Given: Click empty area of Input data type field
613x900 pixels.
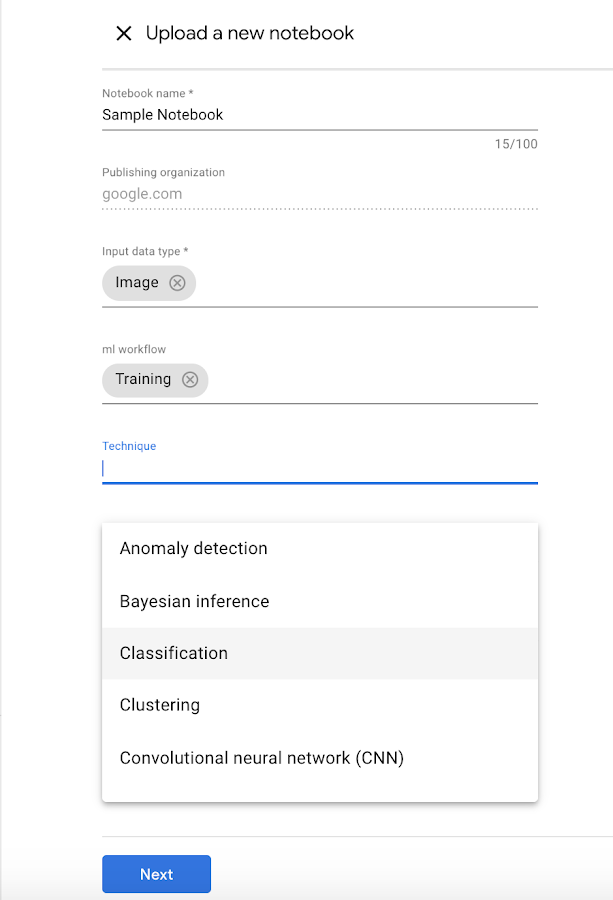Looking at the screenshot, I should point(370,284).
